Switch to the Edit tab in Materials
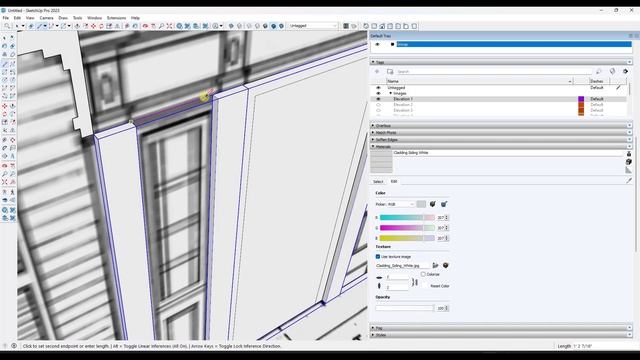The height and width of the screenshot is (360, 640). pyautogui.click(x=393, y=181)
